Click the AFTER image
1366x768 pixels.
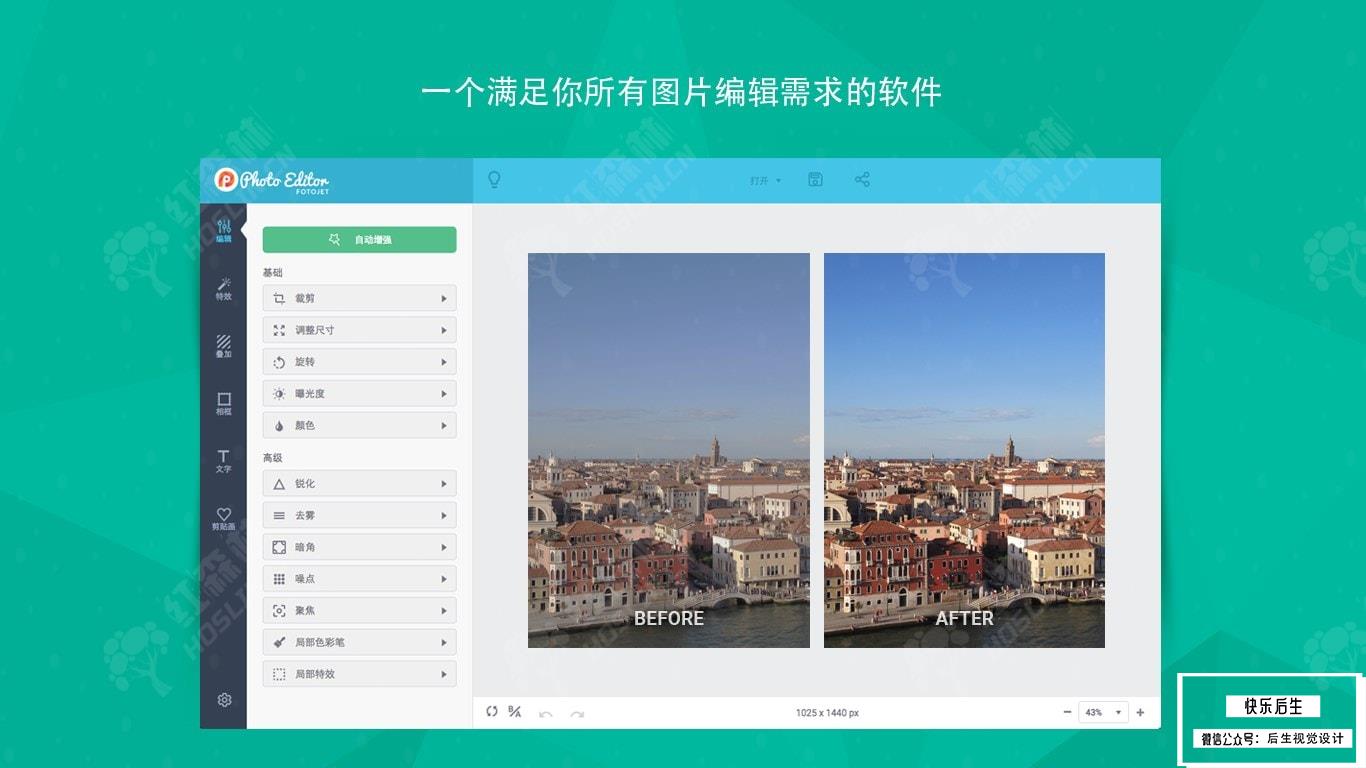pos(964,450)
